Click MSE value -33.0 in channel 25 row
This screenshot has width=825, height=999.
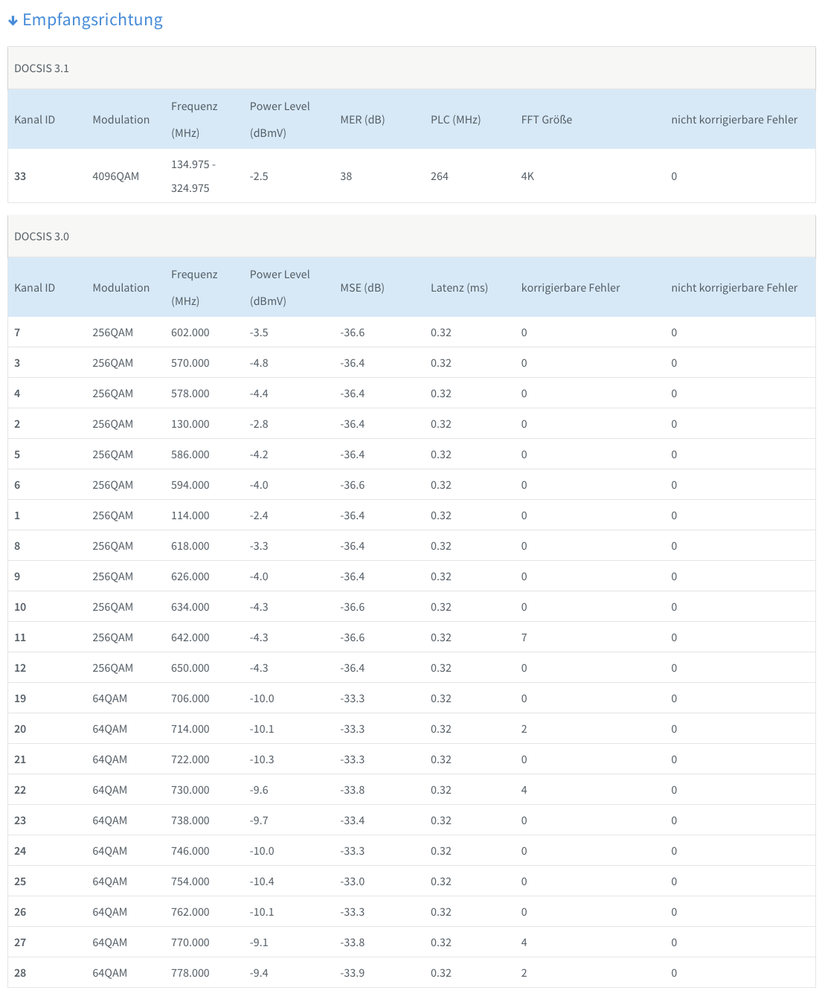coord(352,882)
